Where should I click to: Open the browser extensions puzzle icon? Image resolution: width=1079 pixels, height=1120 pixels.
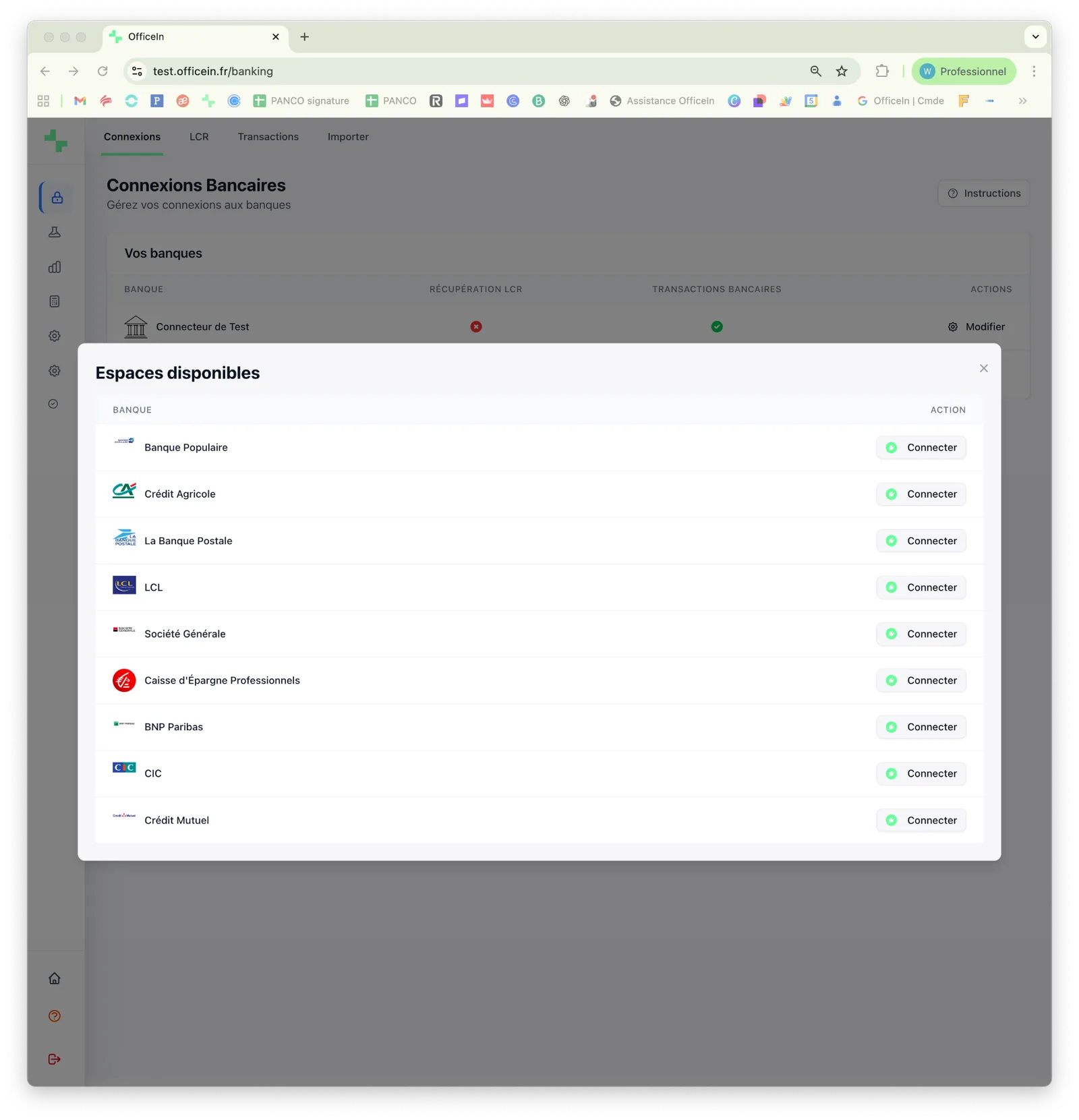[882, 71]
